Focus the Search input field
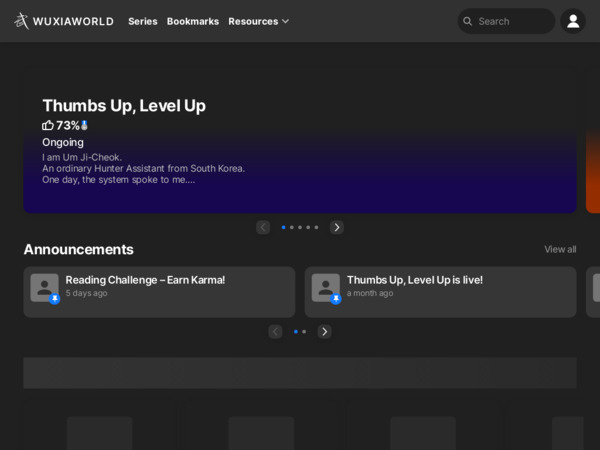Viewport: 600px width, 450px height. [506, 21]
